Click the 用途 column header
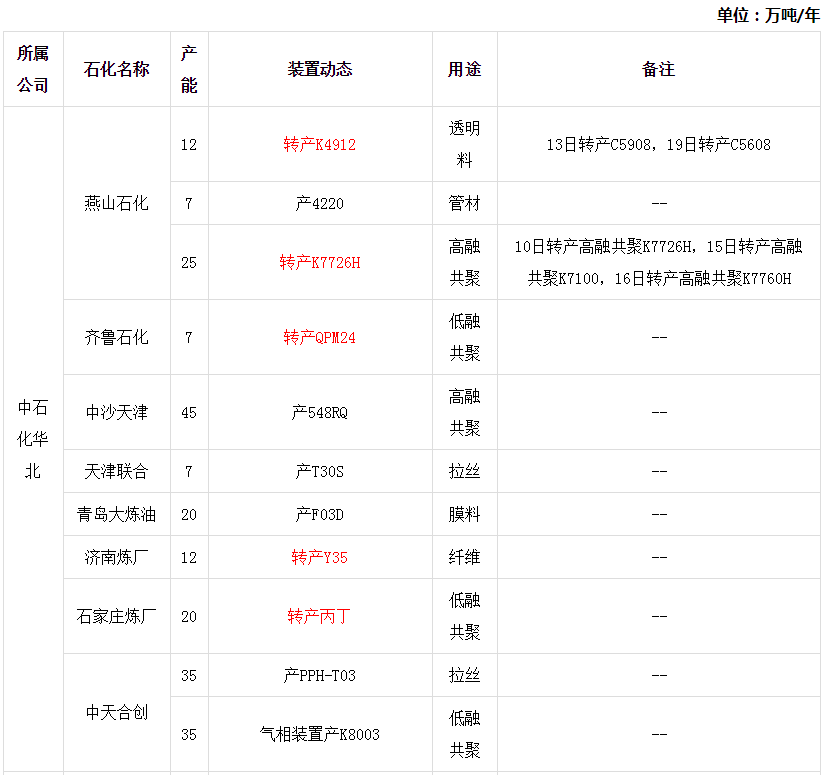 pyautogui.click(x=465, y=69)
